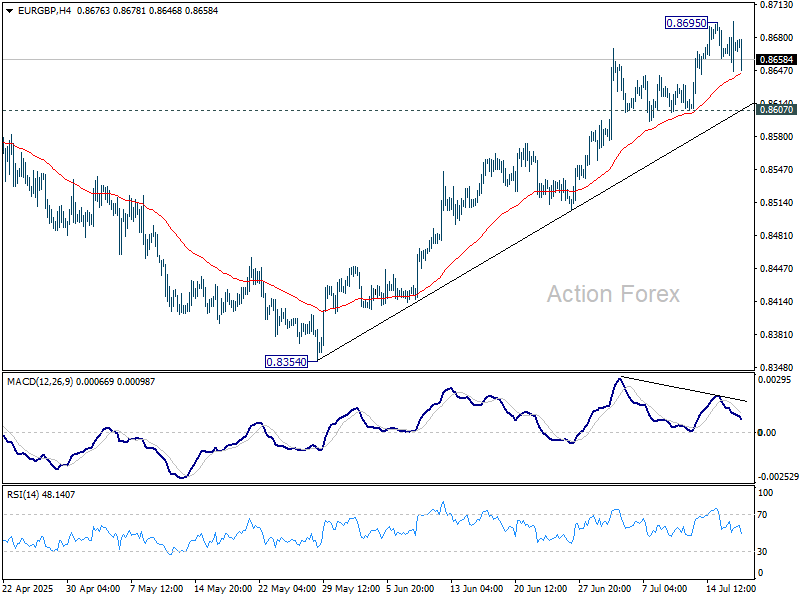
Task: Click the MACD -0.002529 scale value
Action: [x=775, y=478]
